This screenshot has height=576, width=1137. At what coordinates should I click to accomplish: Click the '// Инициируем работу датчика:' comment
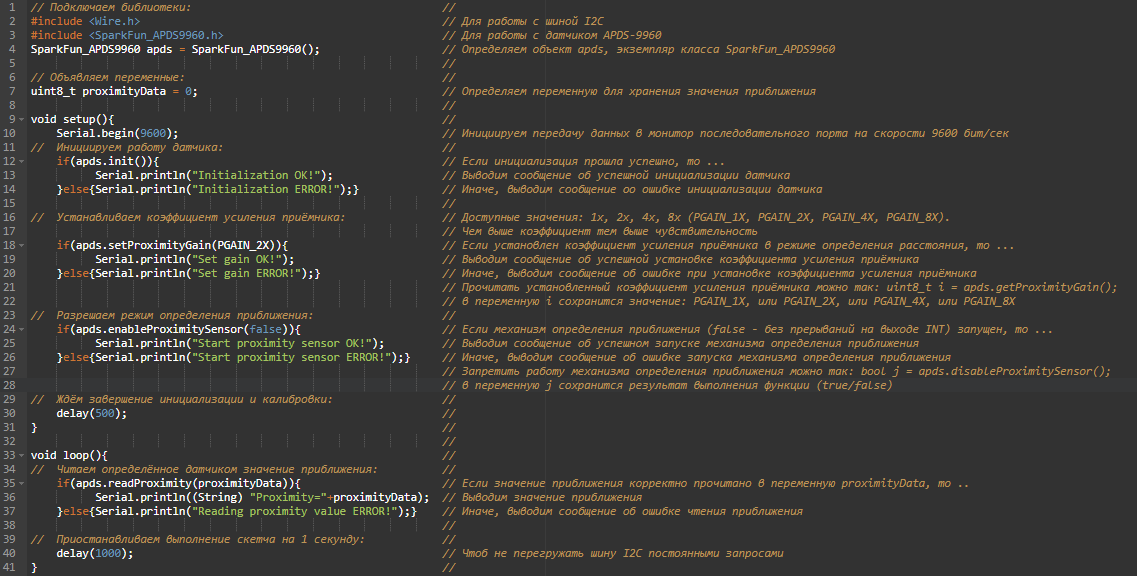click(x=127, y=147)
